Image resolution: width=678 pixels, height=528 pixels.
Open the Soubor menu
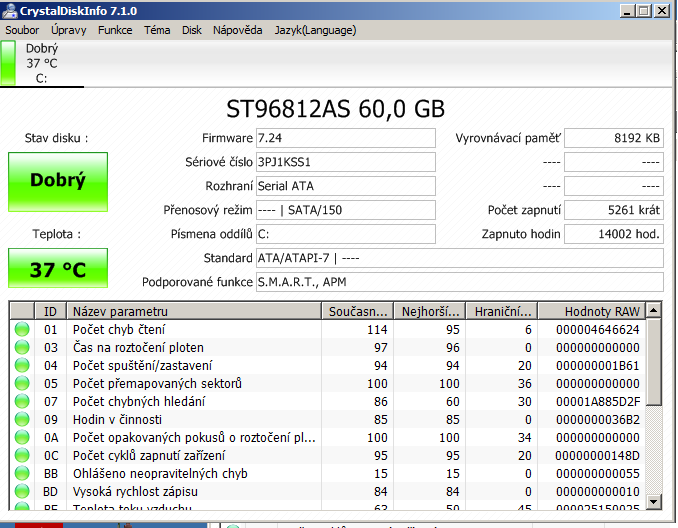(x=22, y=30)
